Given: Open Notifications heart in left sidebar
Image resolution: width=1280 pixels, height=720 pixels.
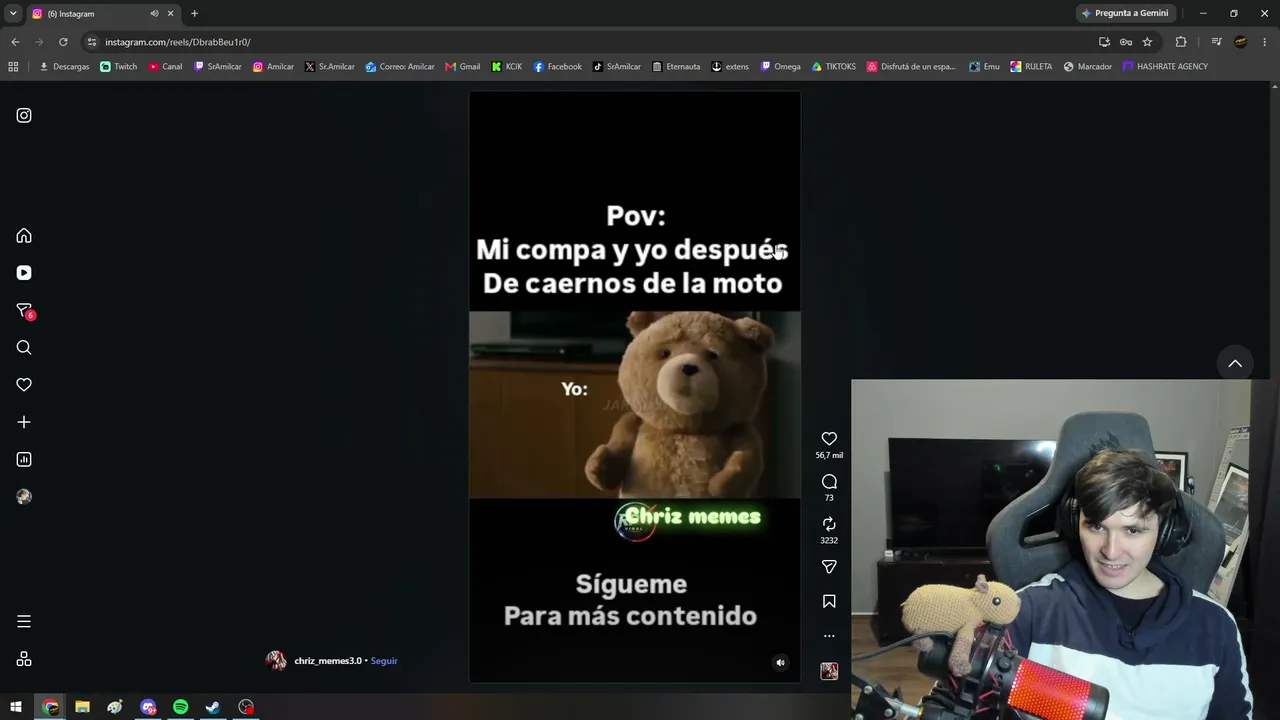Looking at the screenshot, I should [24, 385].
